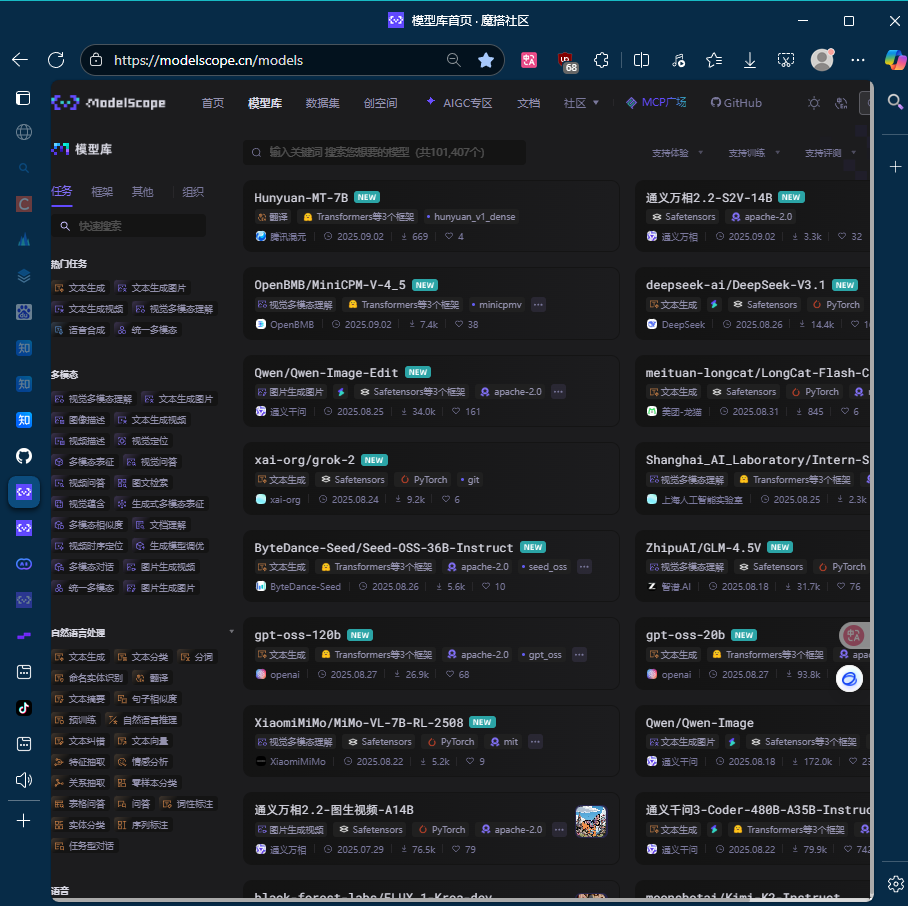This screenshot has width=908, height=906.
Task: Start a screenshot capture from the toolbar
Action: (x=785, y=60)
